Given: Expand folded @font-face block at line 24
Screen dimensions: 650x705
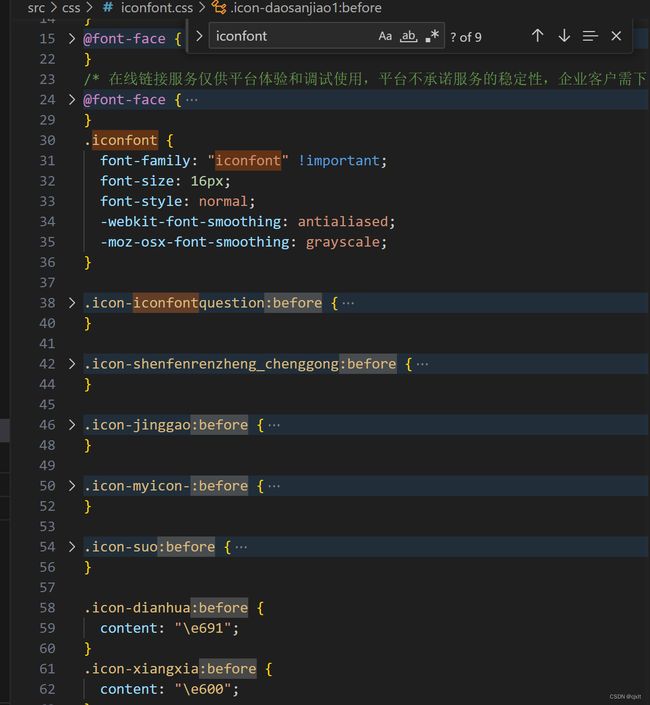Looking at the screenshot, I should (x=71, y=99).
